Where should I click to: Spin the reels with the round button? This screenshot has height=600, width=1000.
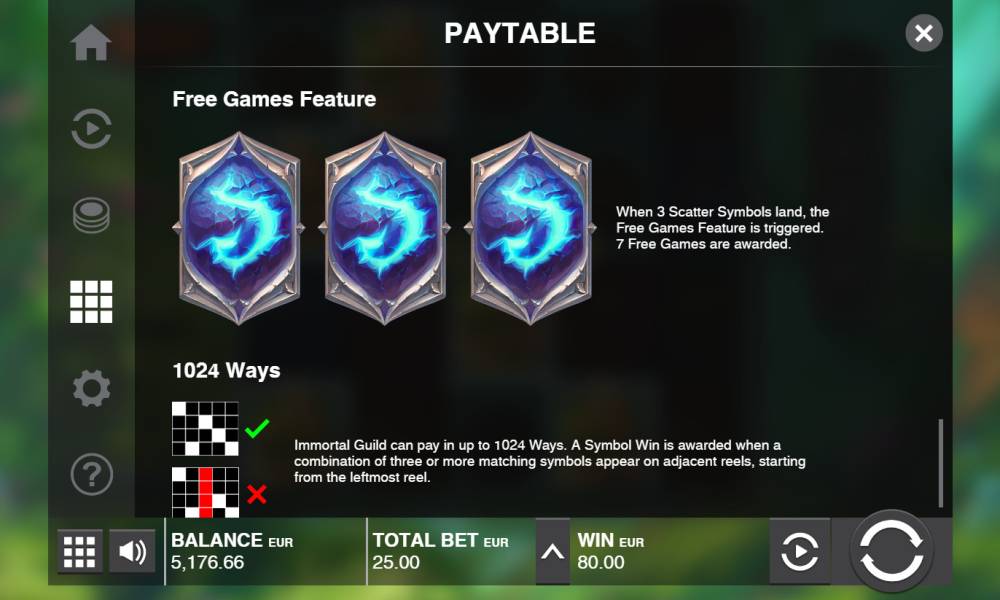(891, 550)
